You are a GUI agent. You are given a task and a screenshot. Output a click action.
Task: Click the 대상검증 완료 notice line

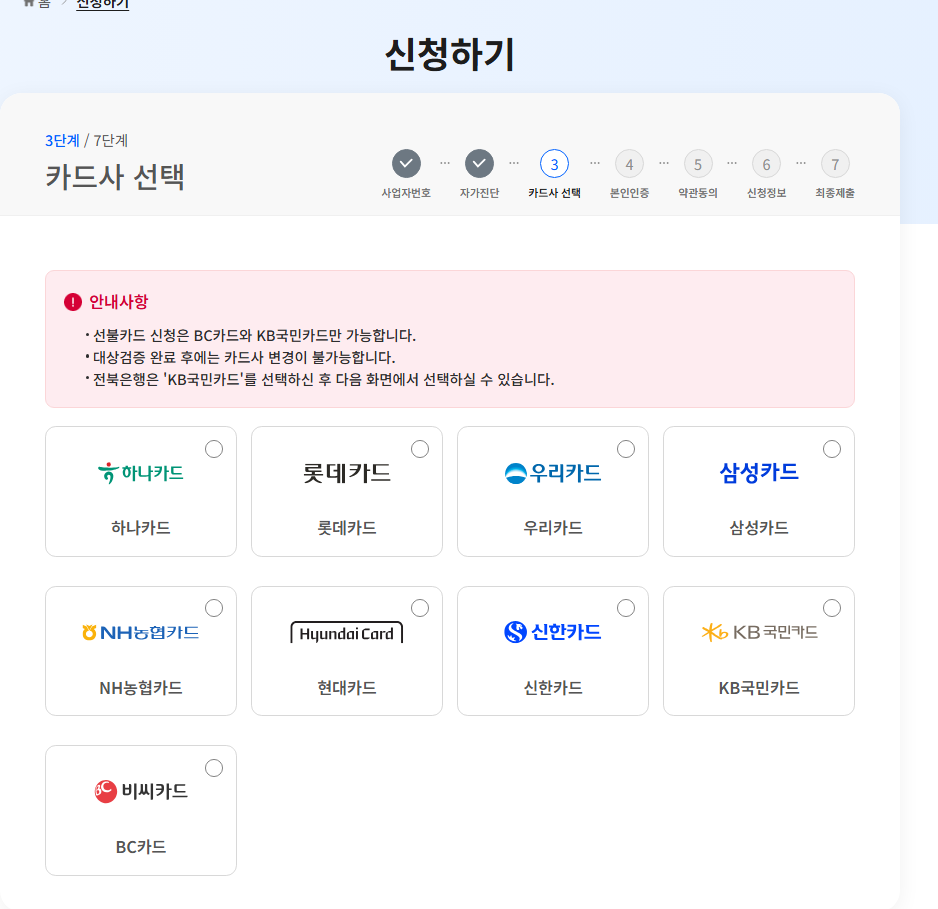point(244,358)
